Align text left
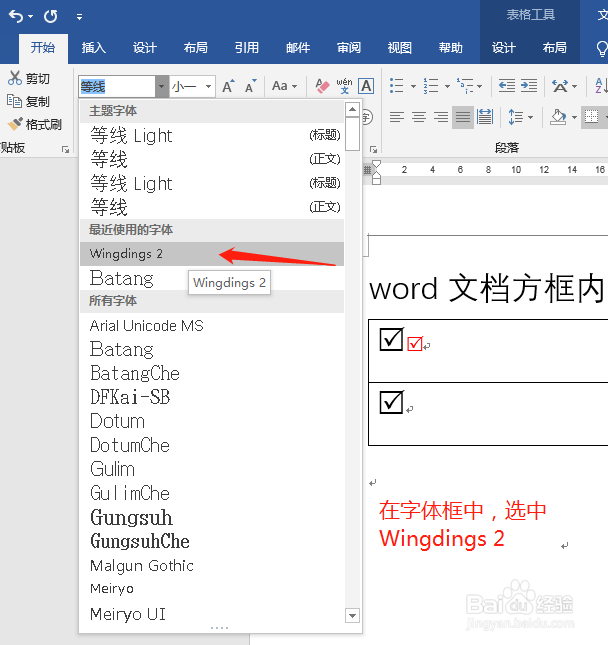 point(397,117)
